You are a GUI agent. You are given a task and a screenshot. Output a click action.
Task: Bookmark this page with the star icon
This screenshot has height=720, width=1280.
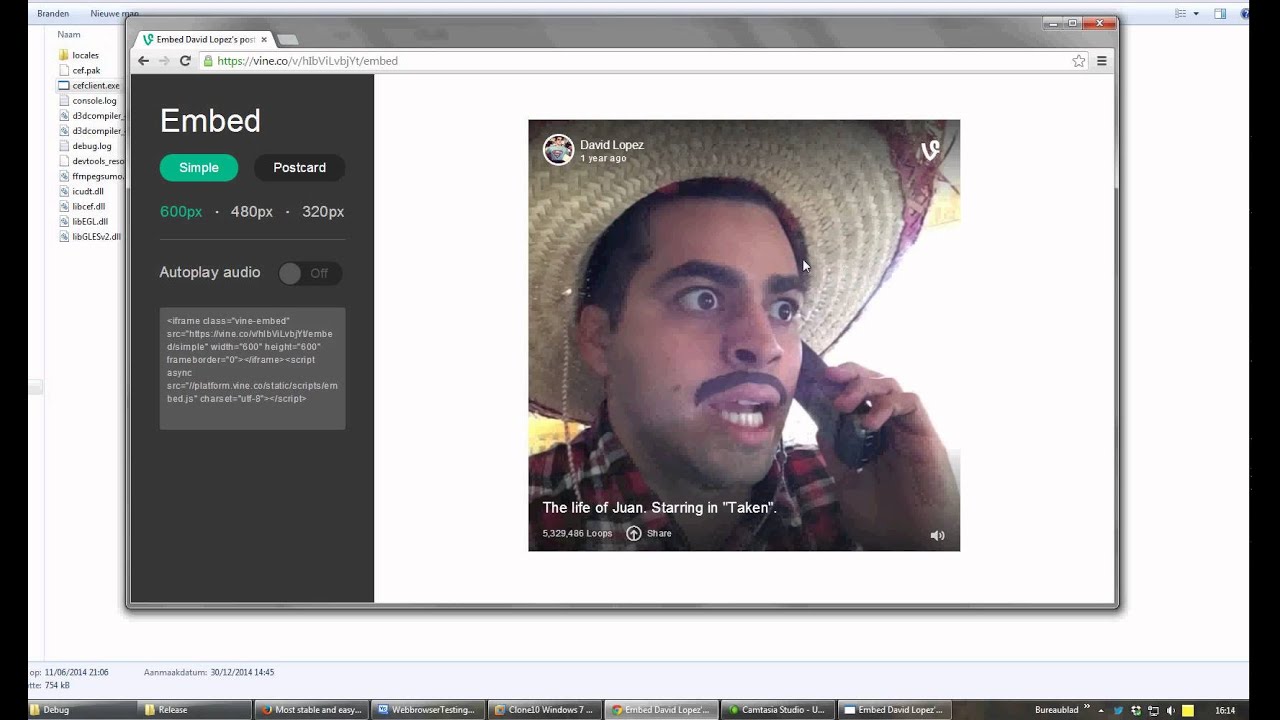(x=1079, y=61)
